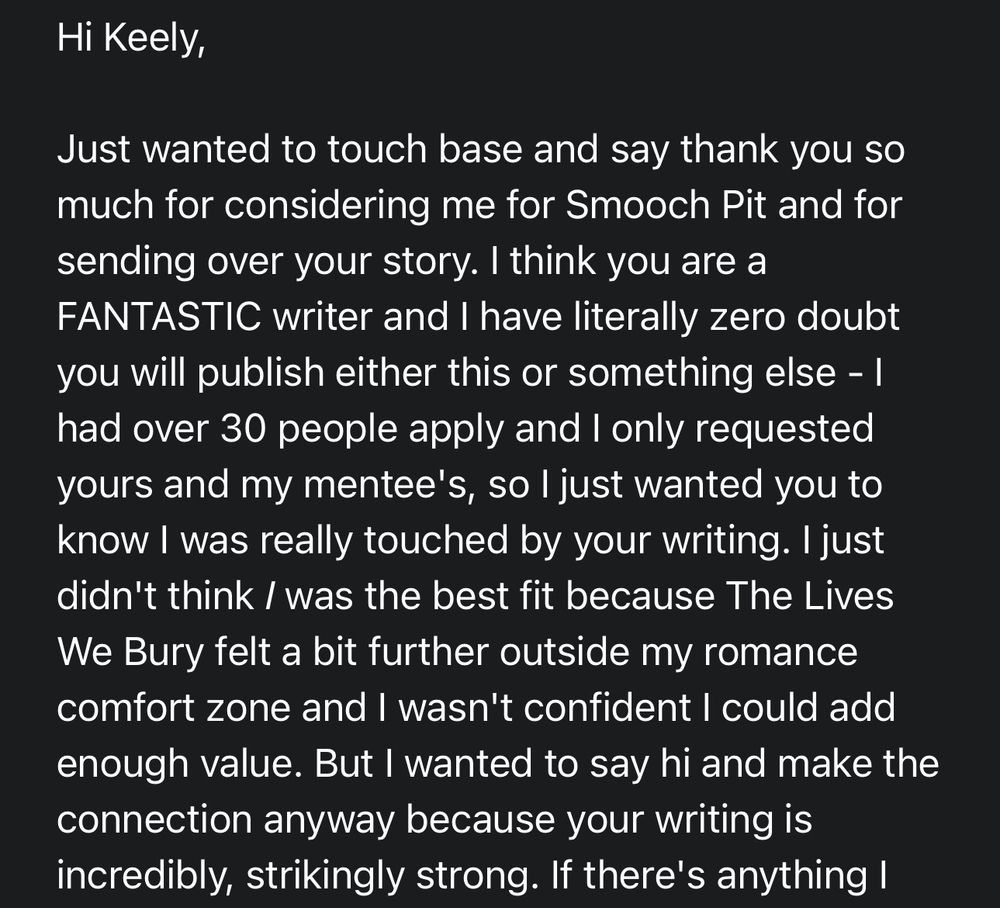Click the word 'connection'
Viewport: 1000px width, 908px height.
[154, 819]
